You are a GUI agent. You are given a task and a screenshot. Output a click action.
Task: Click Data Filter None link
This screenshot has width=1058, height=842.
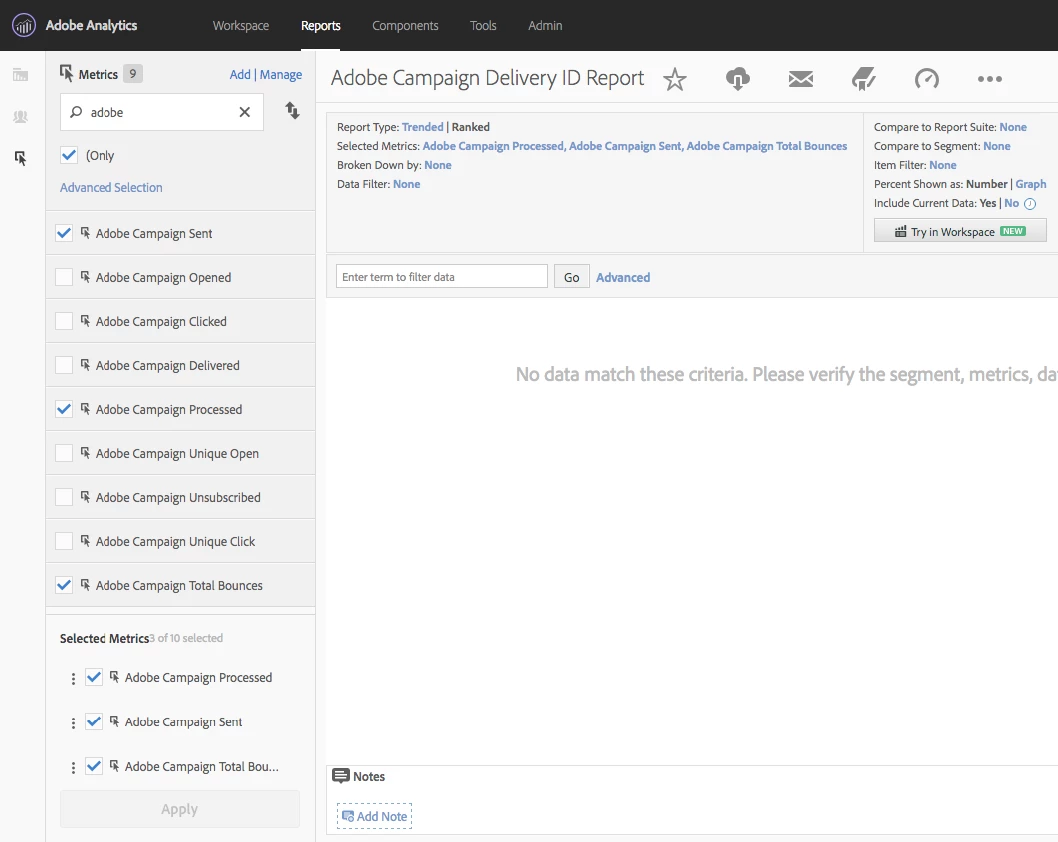(x=406, y=184)
